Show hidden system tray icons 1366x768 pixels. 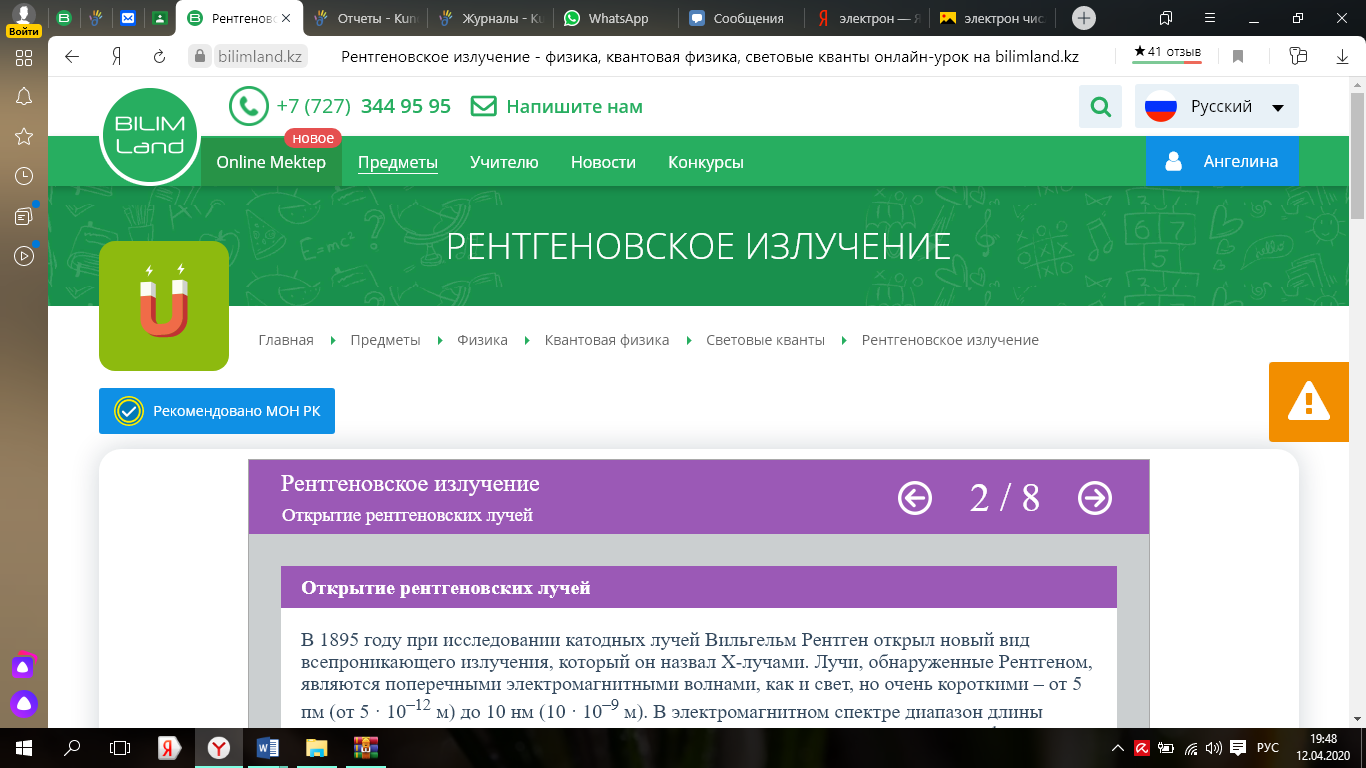click(1118, 748)
